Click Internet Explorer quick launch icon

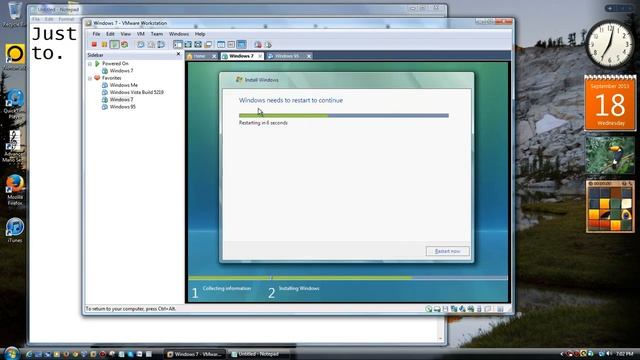29,354
